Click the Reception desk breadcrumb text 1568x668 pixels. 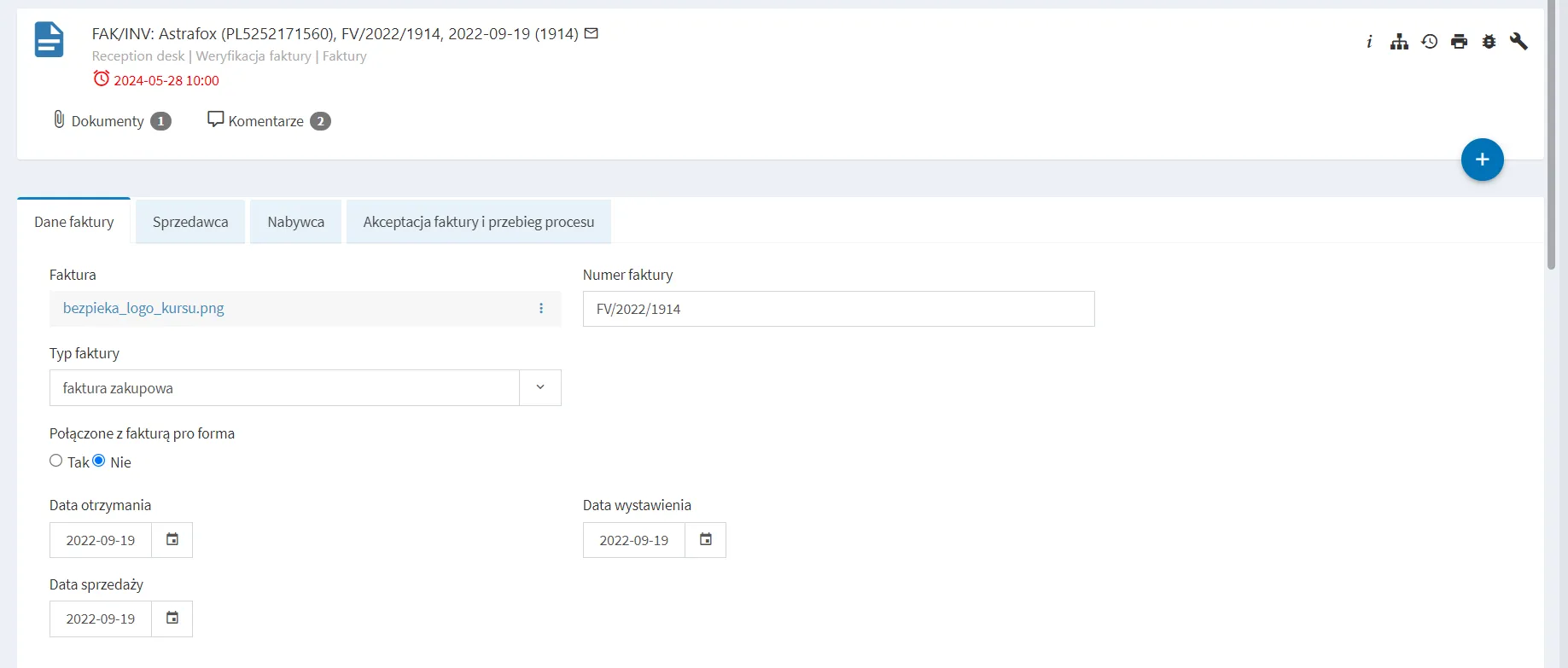coord(138,55)
